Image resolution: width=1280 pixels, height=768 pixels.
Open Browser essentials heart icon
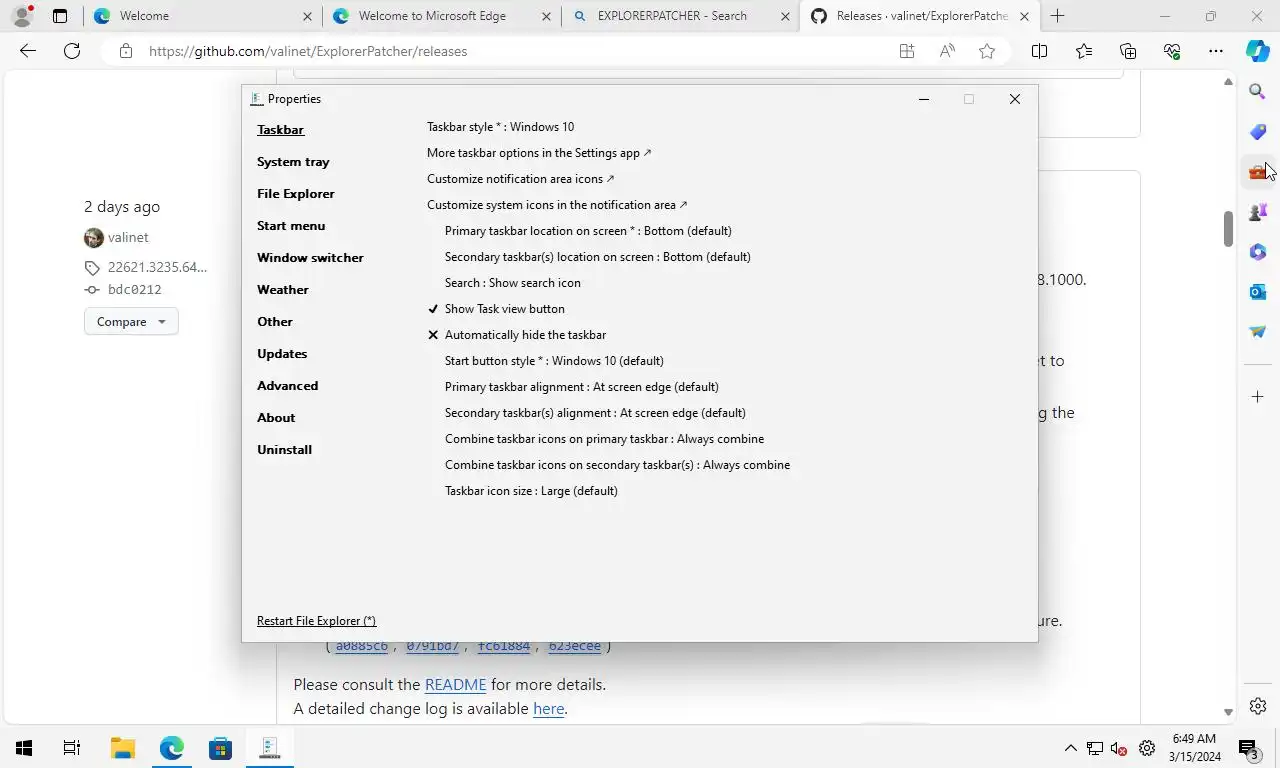coord(1172,51)
